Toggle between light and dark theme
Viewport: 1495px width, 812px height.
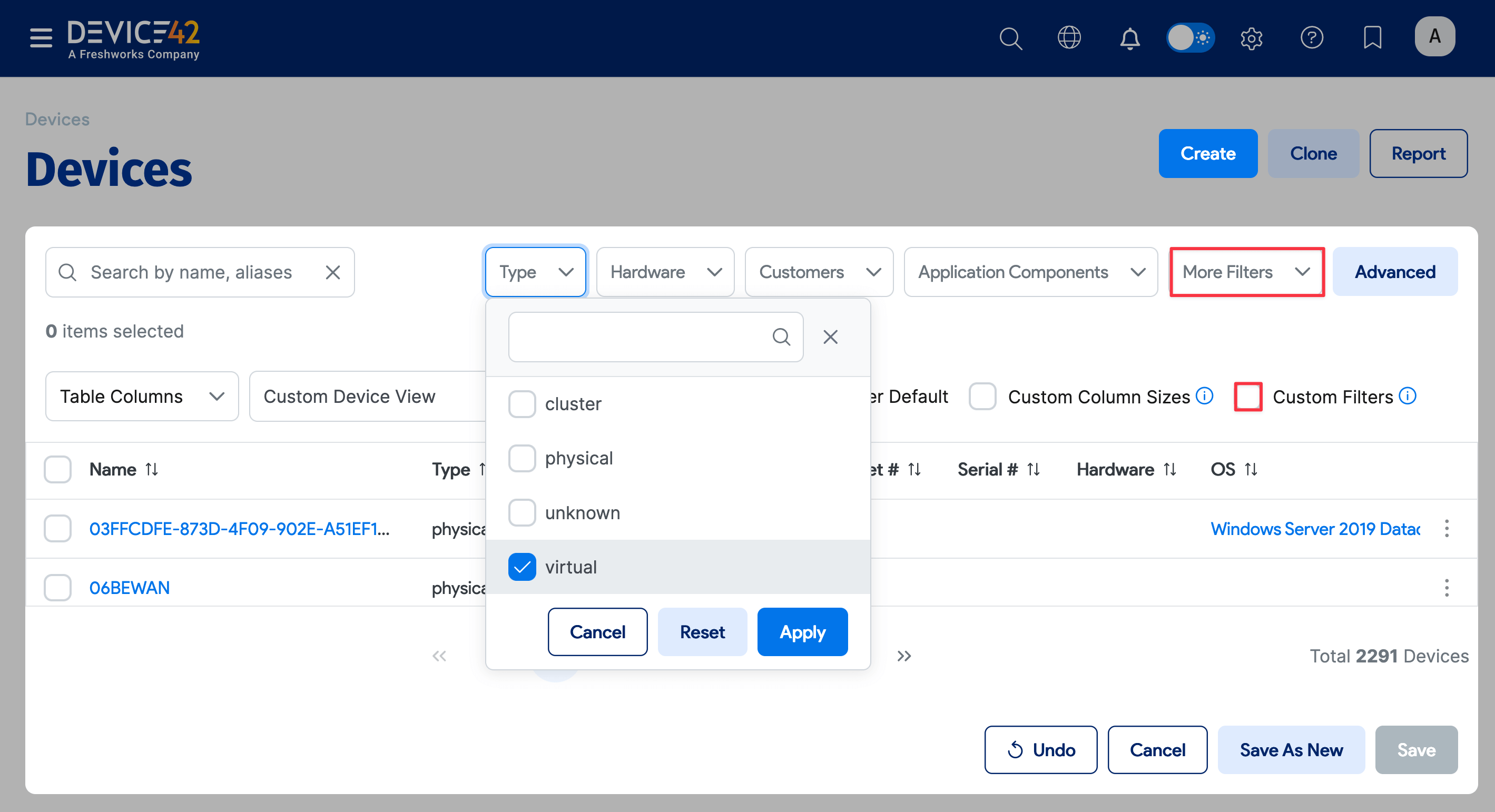[1191, 38]
